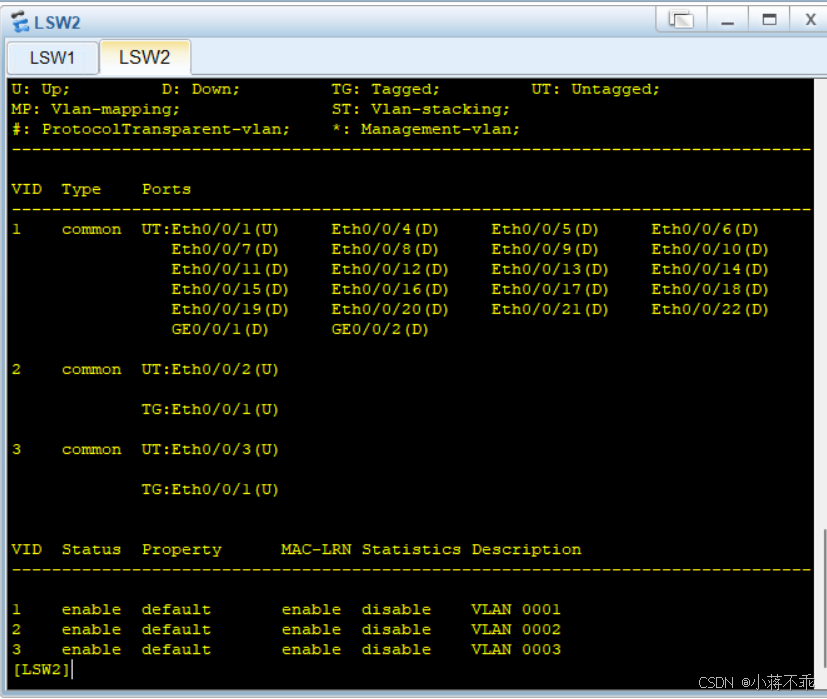Click the 'UT:Eth0/0/1(U)' entry in VLAN 1
This screenshot has height=699, width=827.
[210, 229]
